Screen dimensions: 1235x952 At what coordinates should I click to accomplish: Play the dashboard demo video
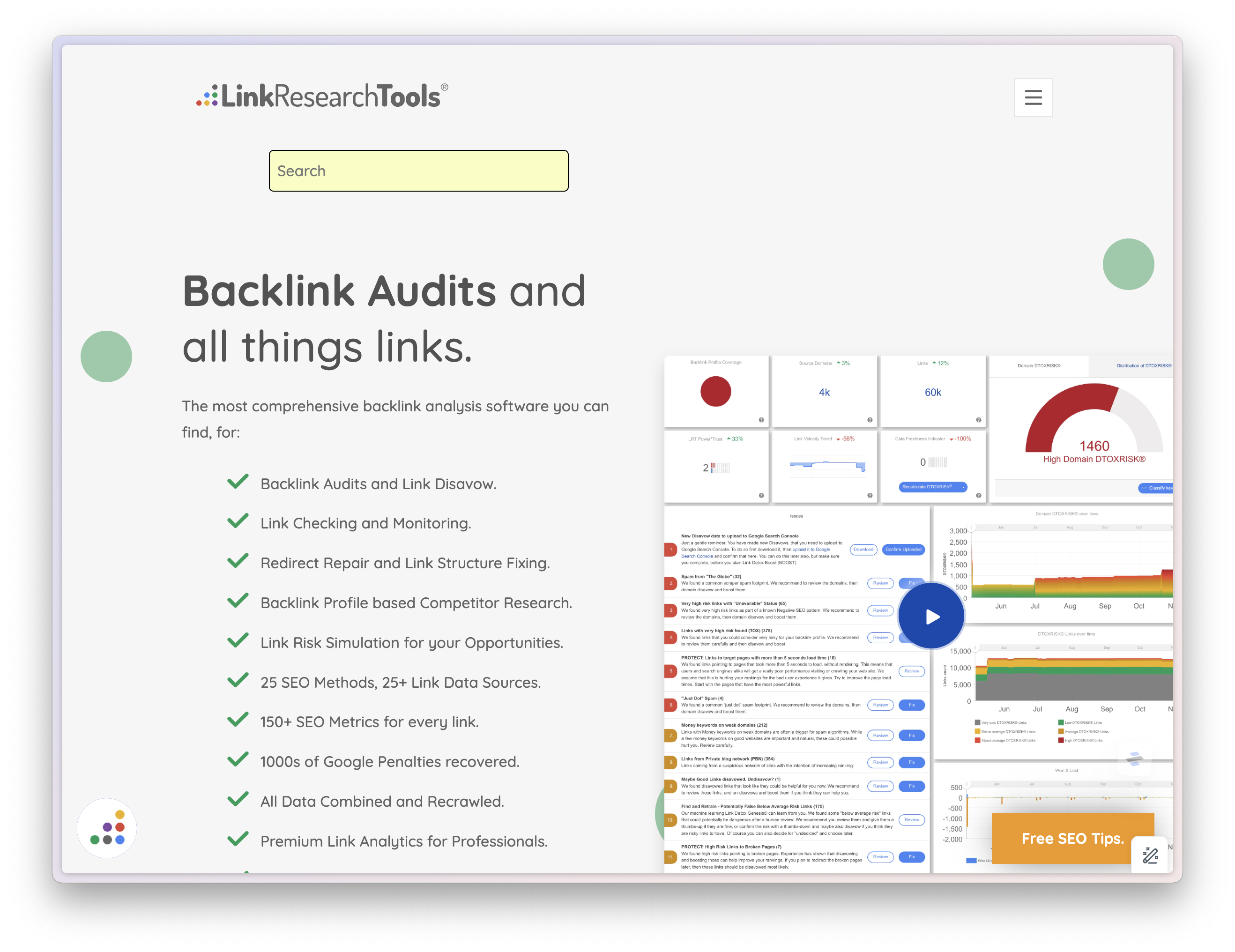[931, 616]
